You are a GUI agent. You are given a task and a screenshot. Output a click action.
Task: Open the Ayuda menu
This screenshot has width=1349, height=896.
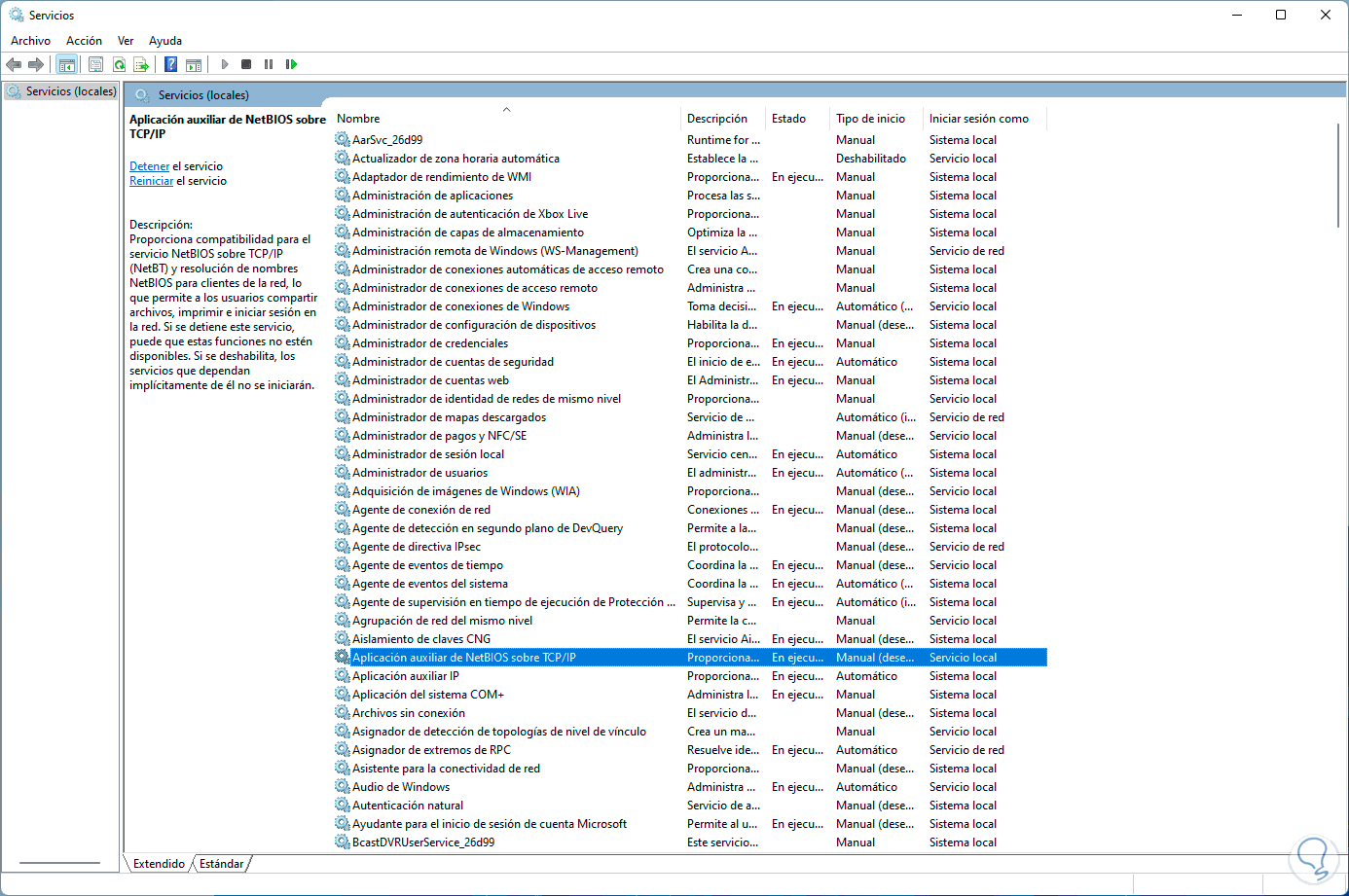(165, 41)
